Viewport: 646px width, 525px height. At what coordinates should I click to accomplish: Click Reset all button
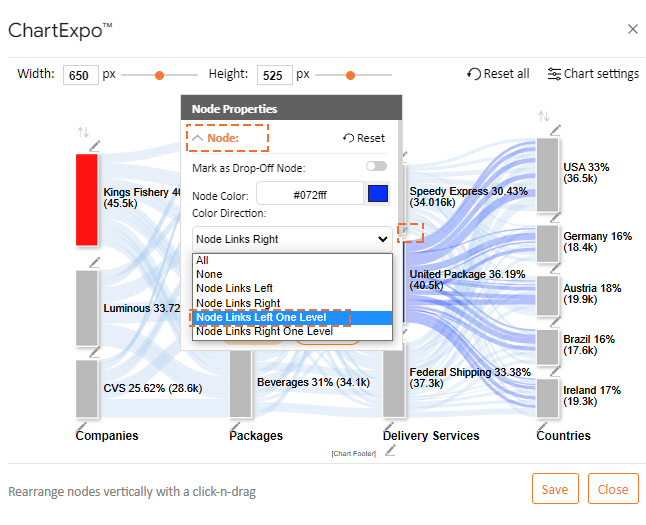click(x=498, y=74)
